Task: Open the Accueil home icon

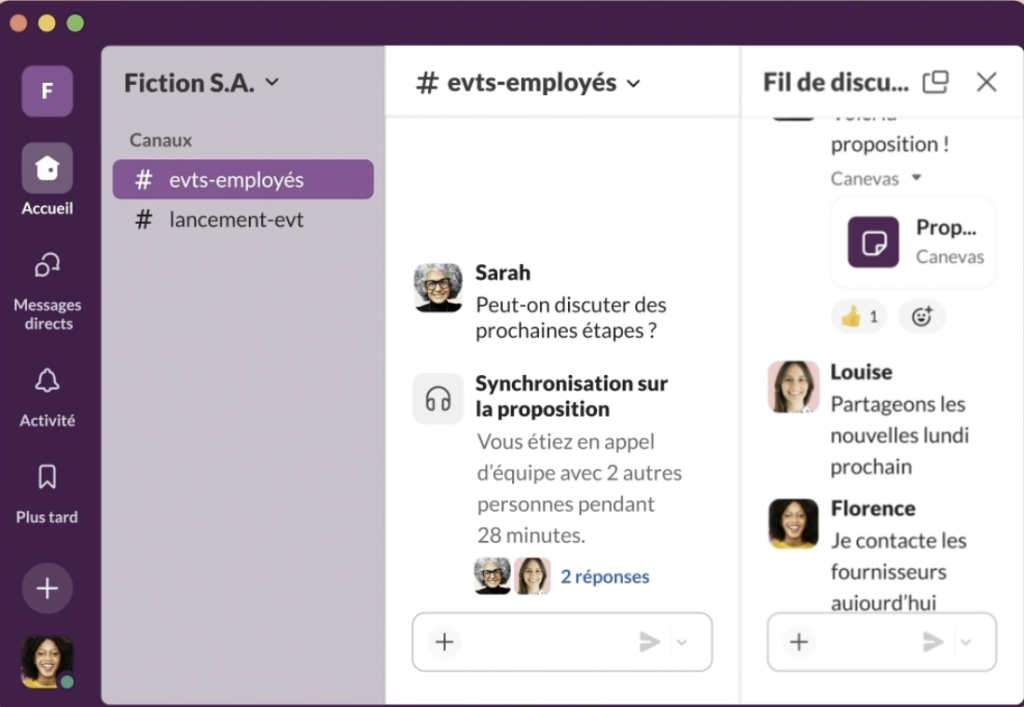Action: pyautogui.click(x=47, y=168)
